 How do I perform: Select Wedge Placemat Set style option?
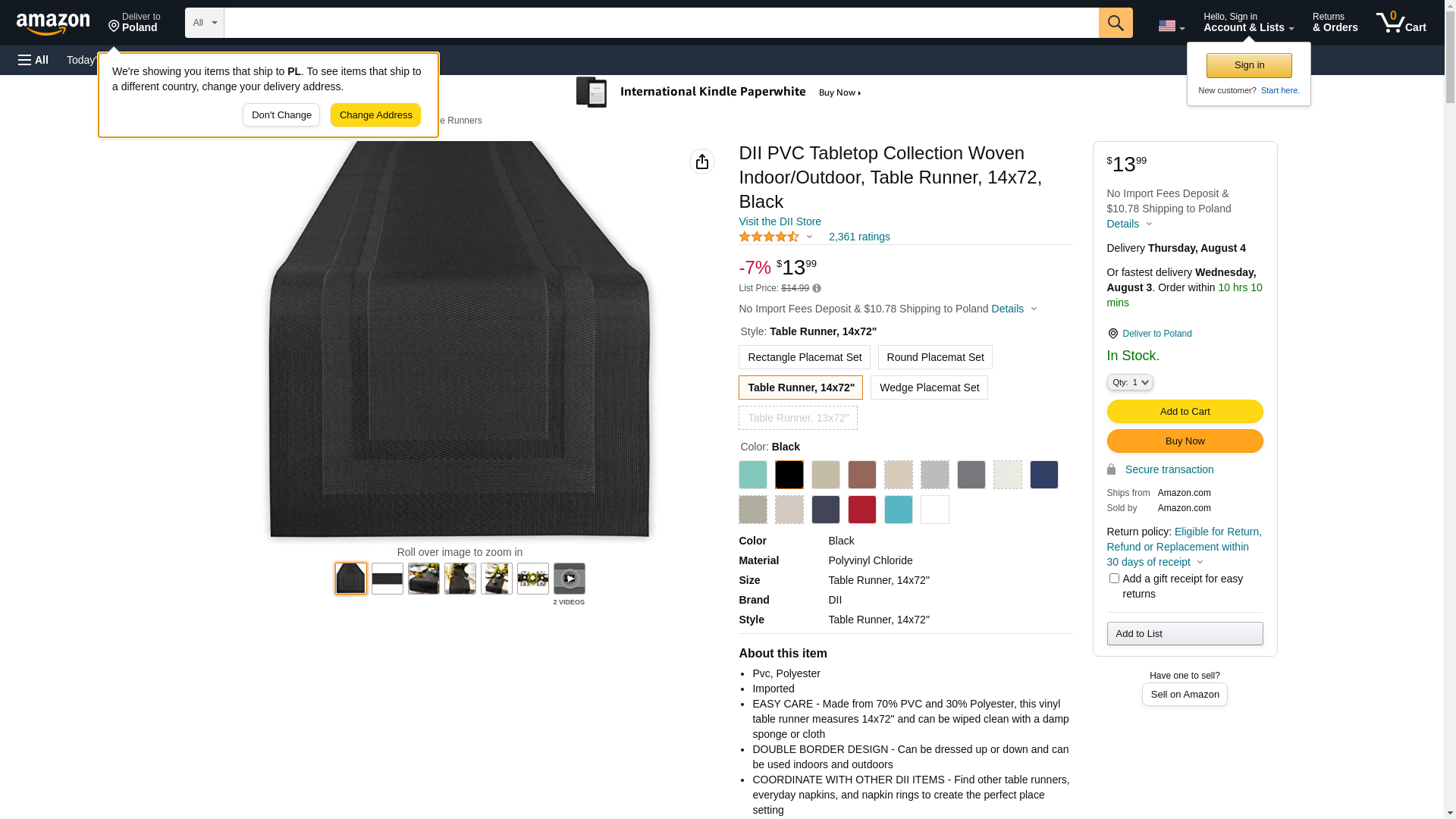click(928, 388)
